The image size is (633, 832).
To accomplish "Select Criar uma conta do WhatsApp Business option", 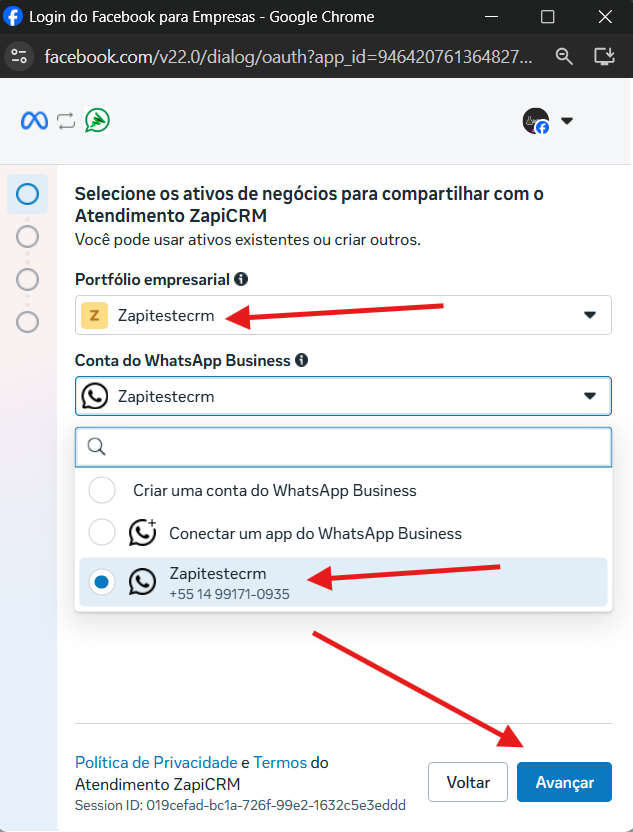I will tap(343, 490).
